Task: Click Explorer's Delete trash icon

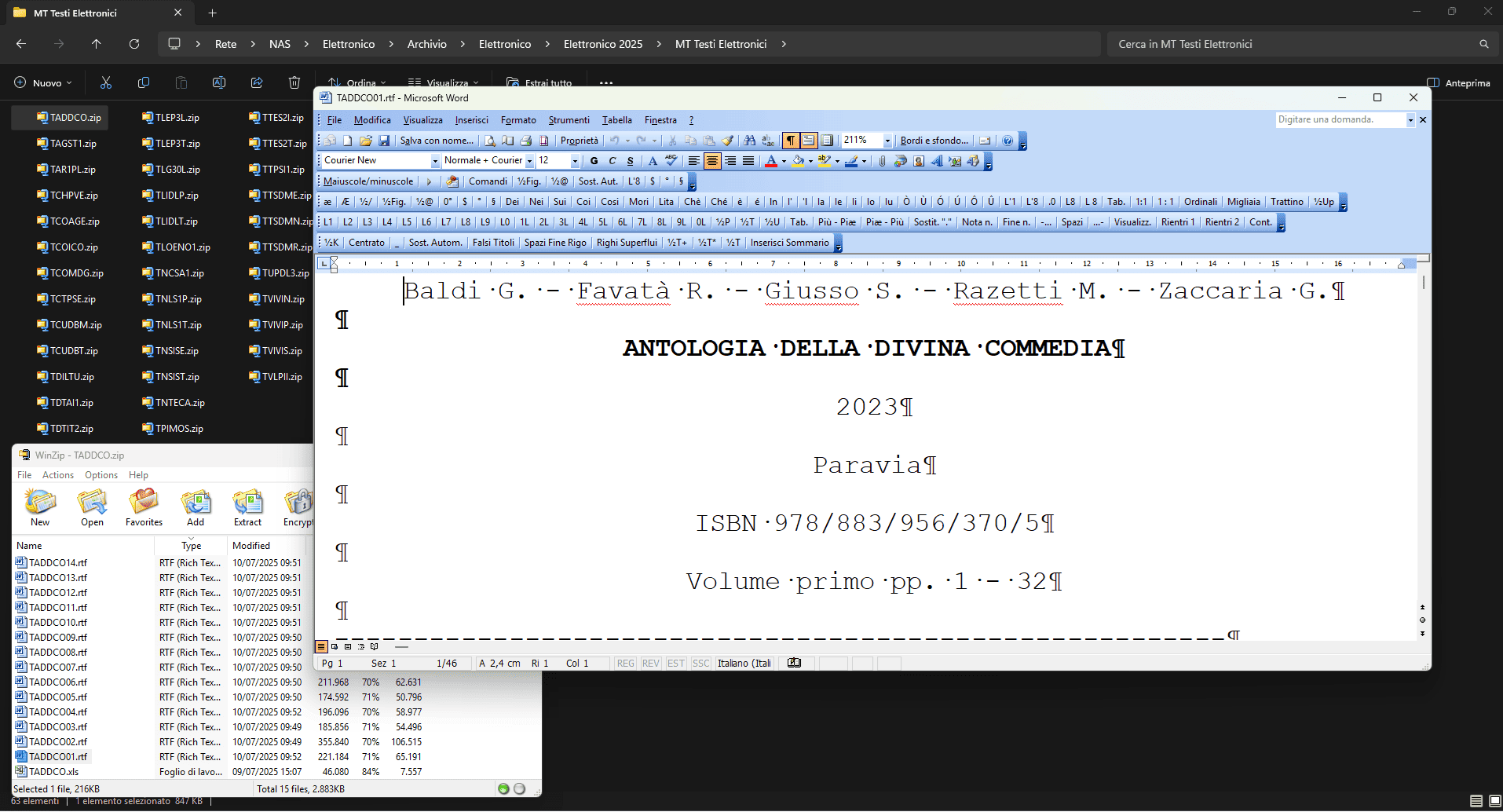Action: pos(294,82)
